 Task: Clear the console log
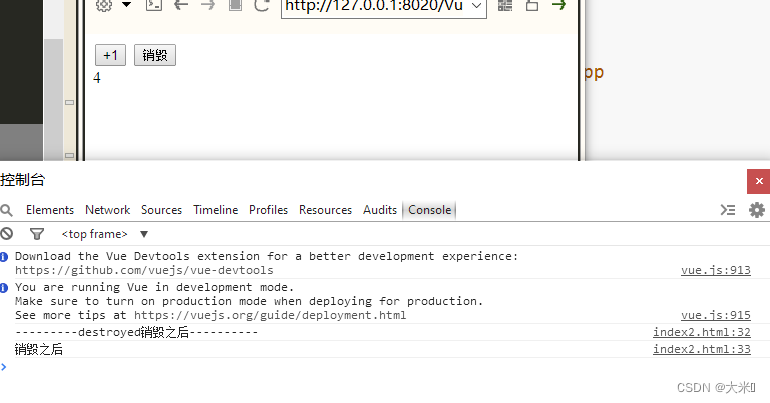(x=7, y=234)
